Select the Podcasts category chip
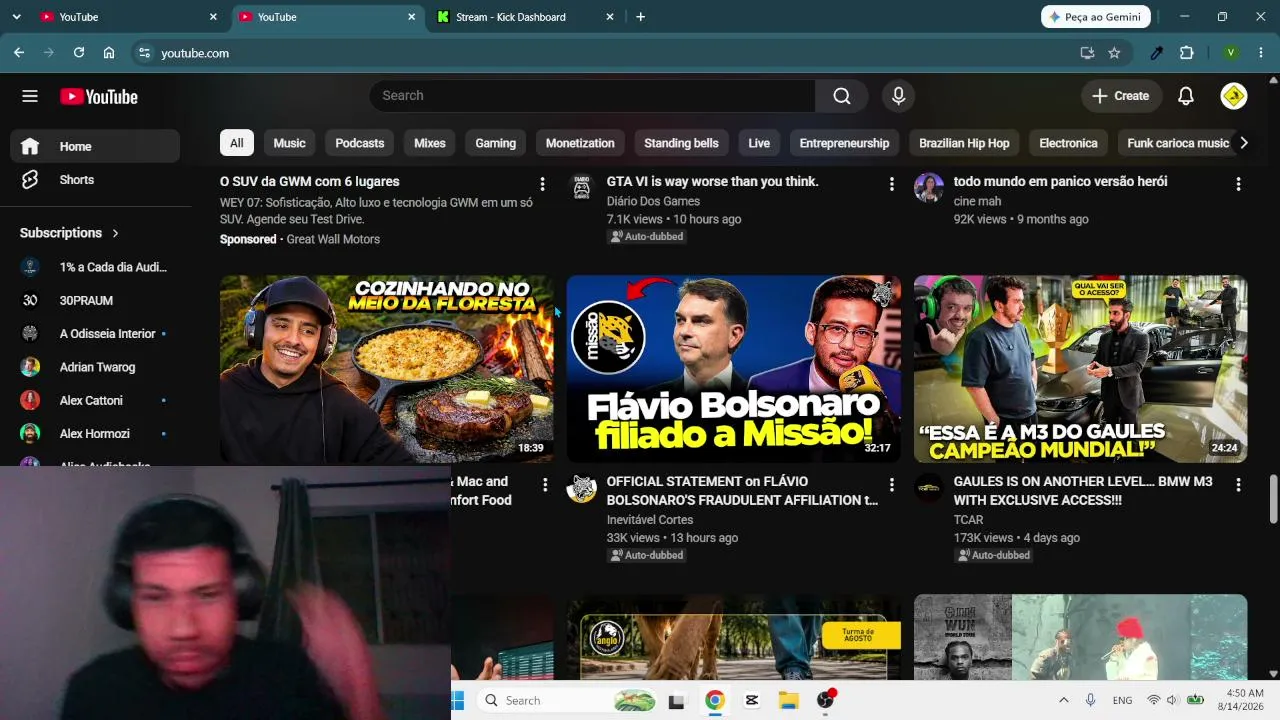The image size is (1280, 720). coord(360,143)
